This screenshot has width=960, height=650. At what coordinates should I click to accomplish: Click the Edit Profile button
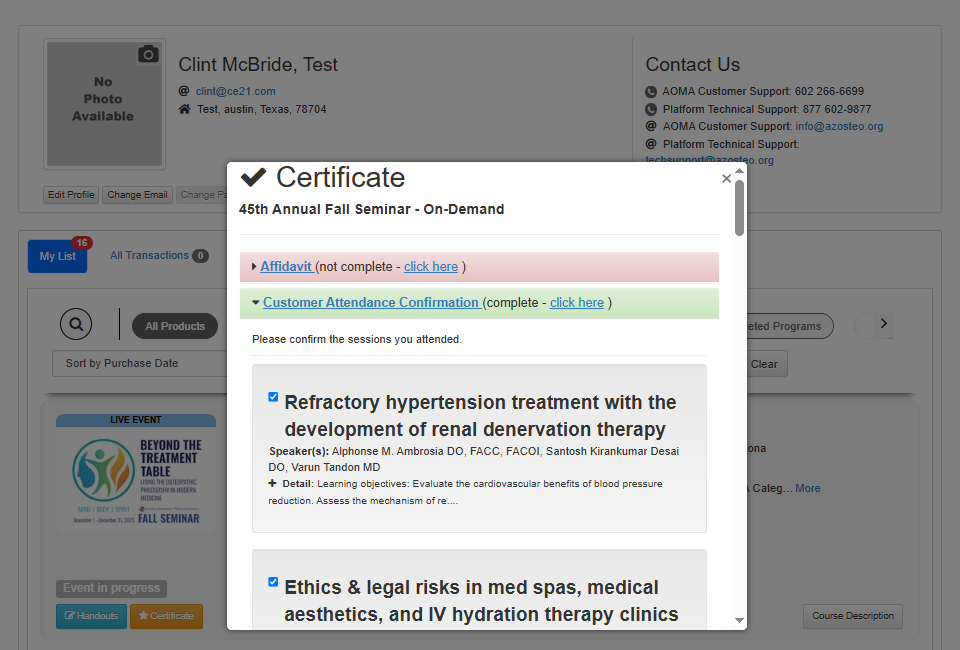71,195
